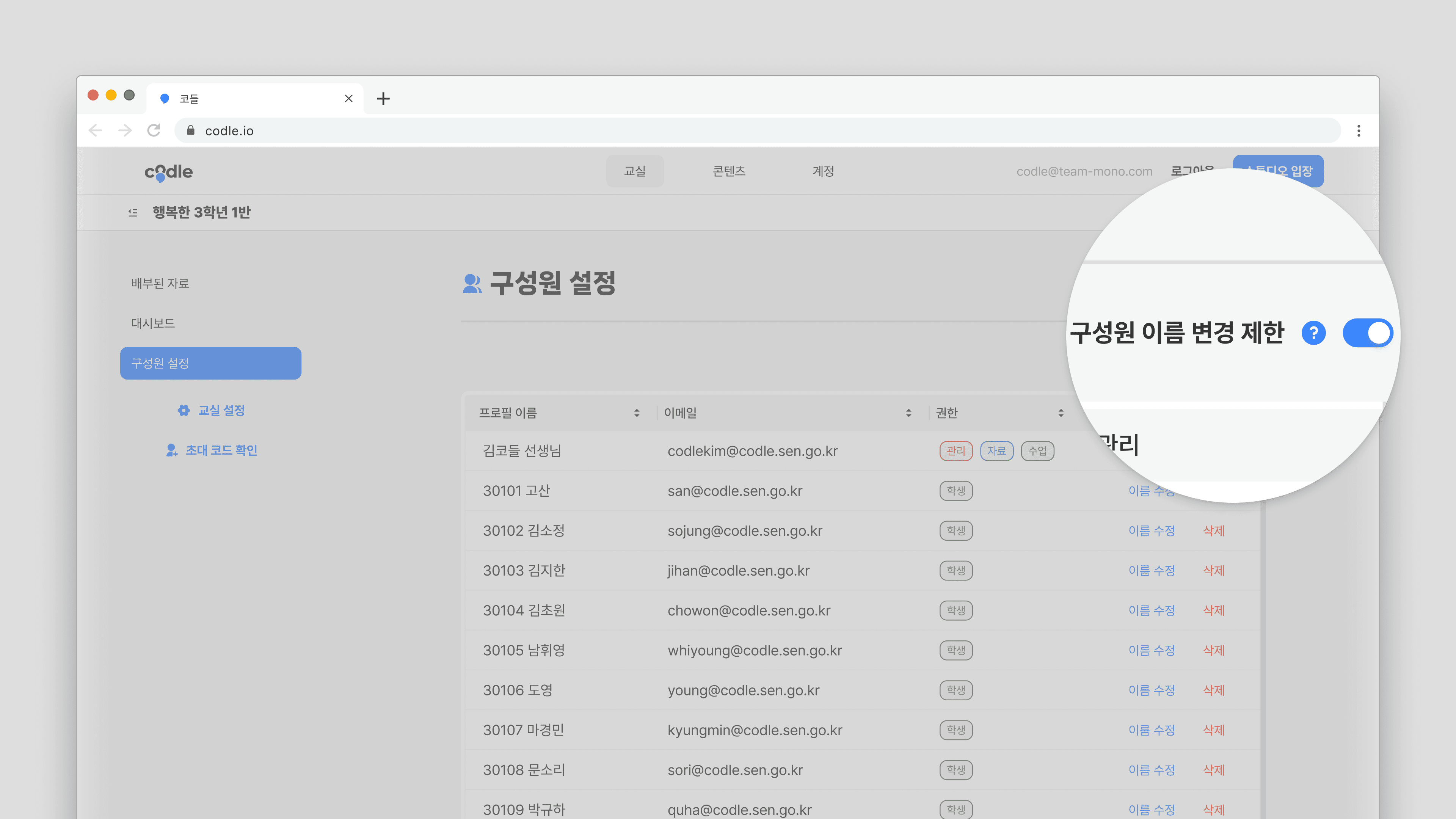
Task: Sort by 이메일 column arrows
Action: (x=908, y=413)
